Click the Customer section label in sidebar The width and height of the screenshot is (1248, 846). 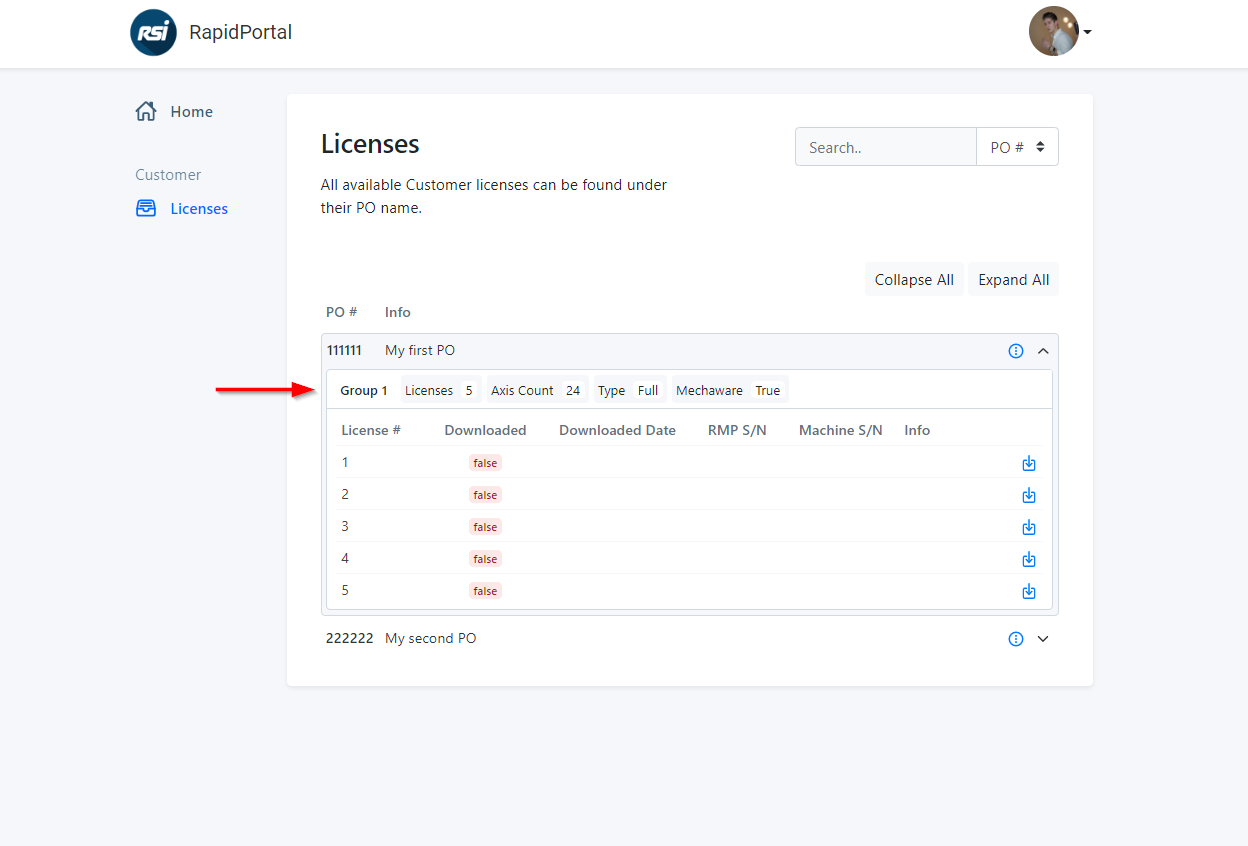[x=168, y=175]
